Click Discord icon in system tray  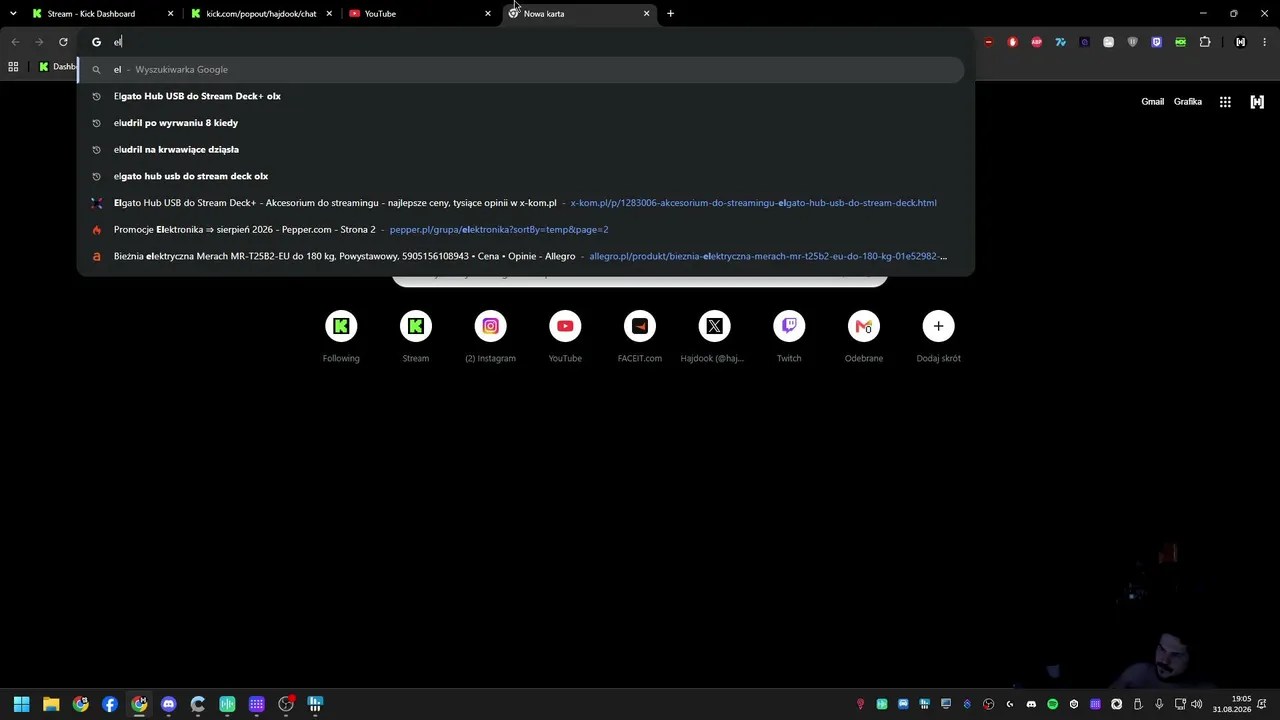pyautogui.click(x=1031, y=704)
